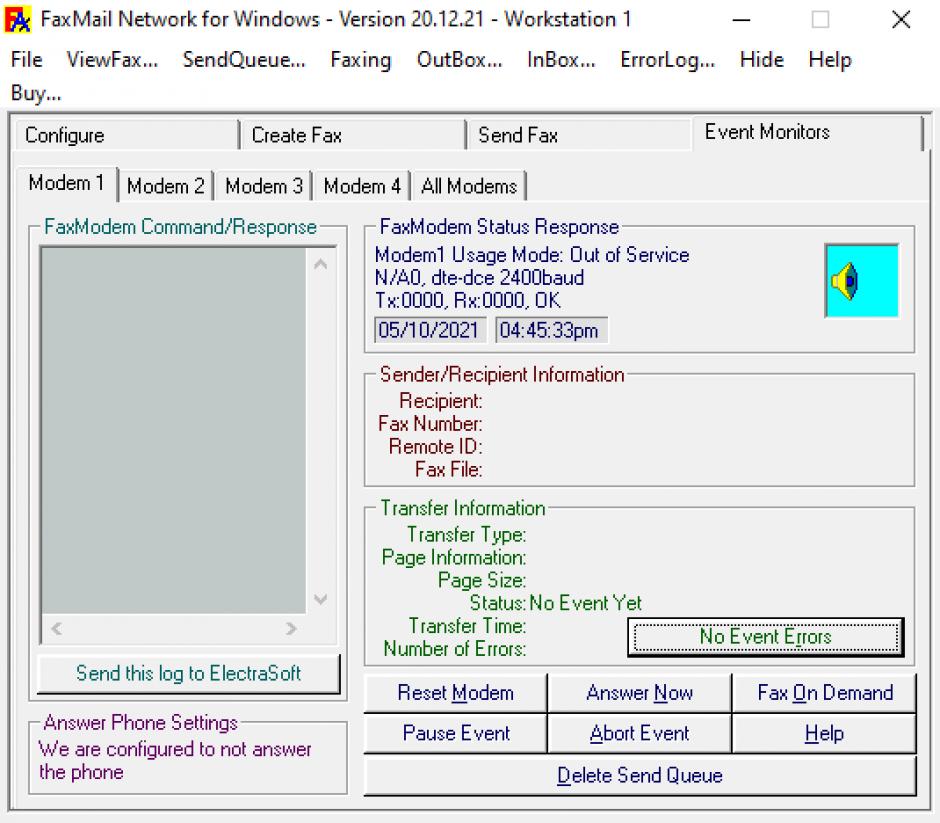
Task: Click the 'Remote ID:' label
Action: 435,447
